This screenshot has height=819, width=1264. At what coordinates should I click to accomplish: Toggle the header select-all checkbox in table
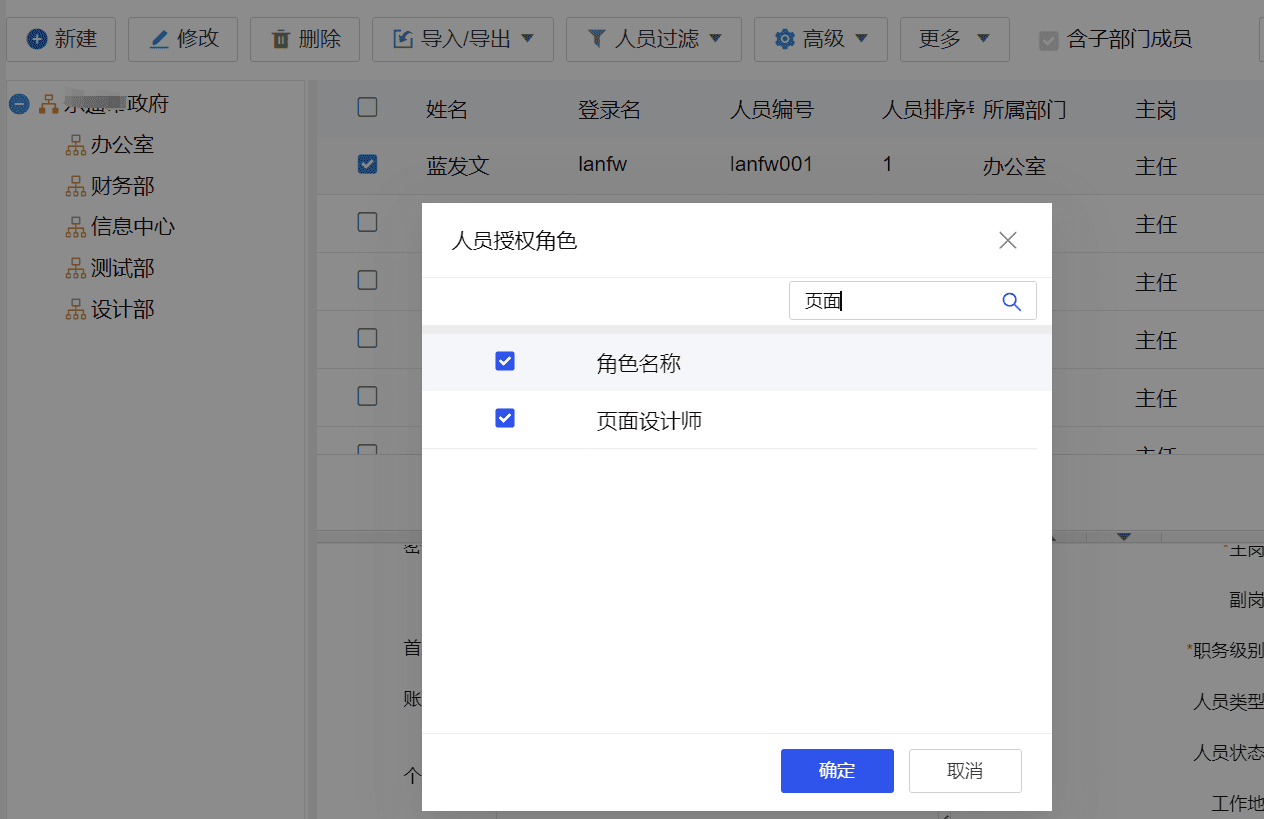367,107
